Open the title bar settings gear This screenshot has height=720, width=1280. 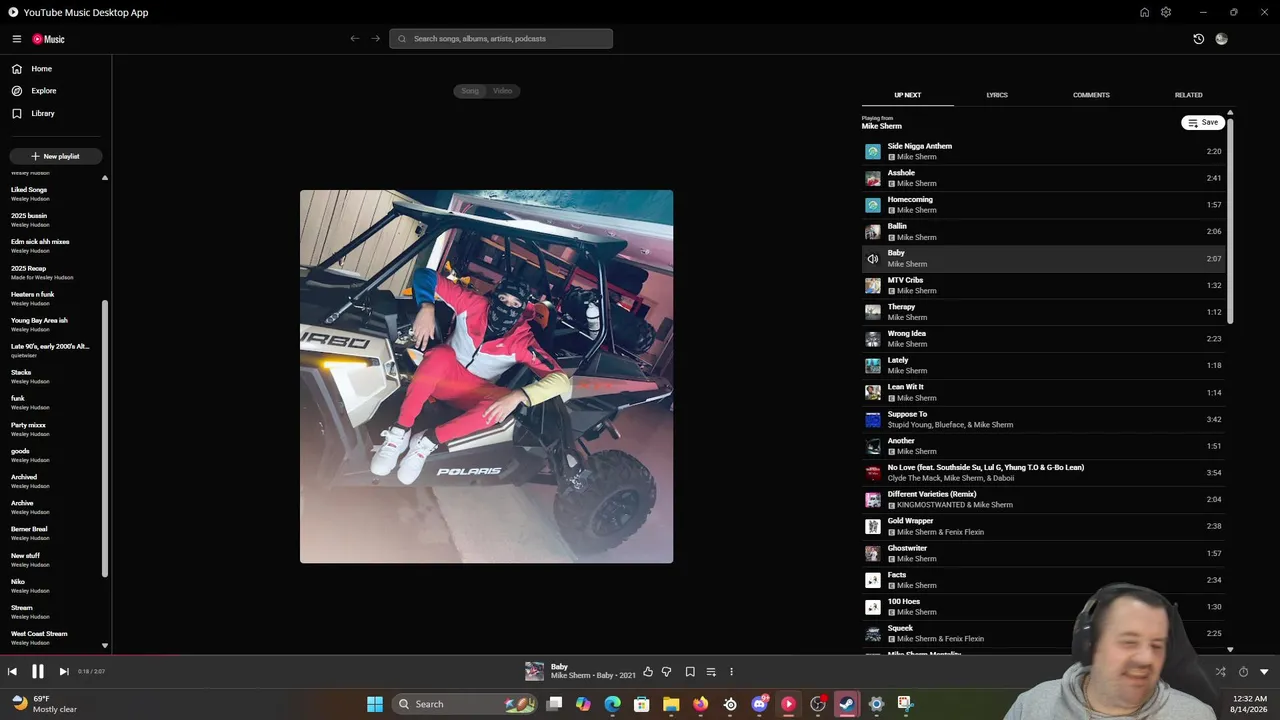point(1166,12)
